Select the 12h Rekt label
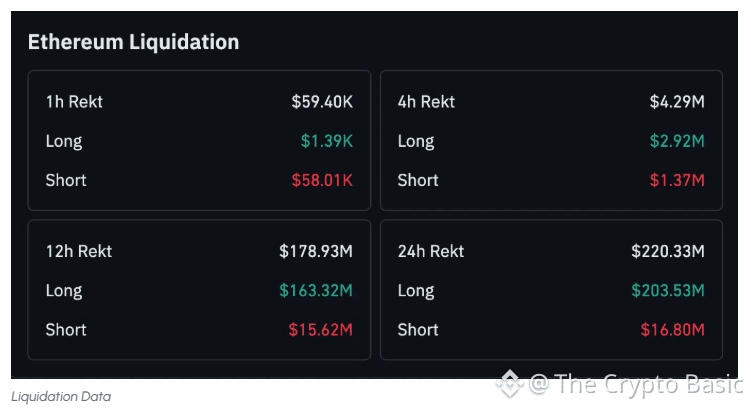 point(79,251)
